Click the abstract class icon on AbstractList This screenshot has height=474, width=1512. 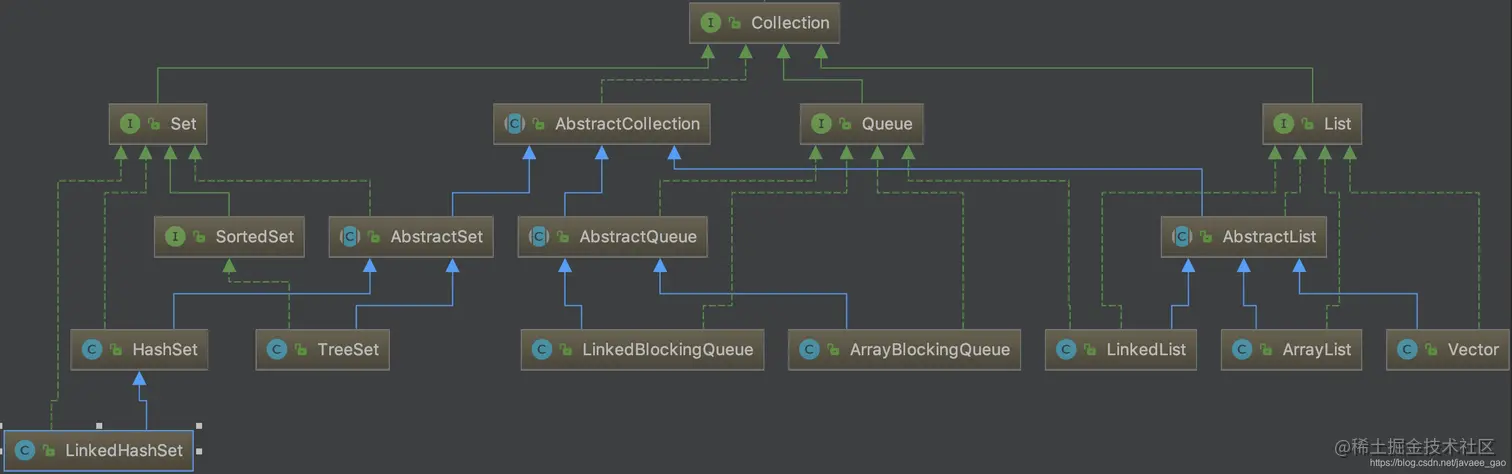click(1182, 237)
